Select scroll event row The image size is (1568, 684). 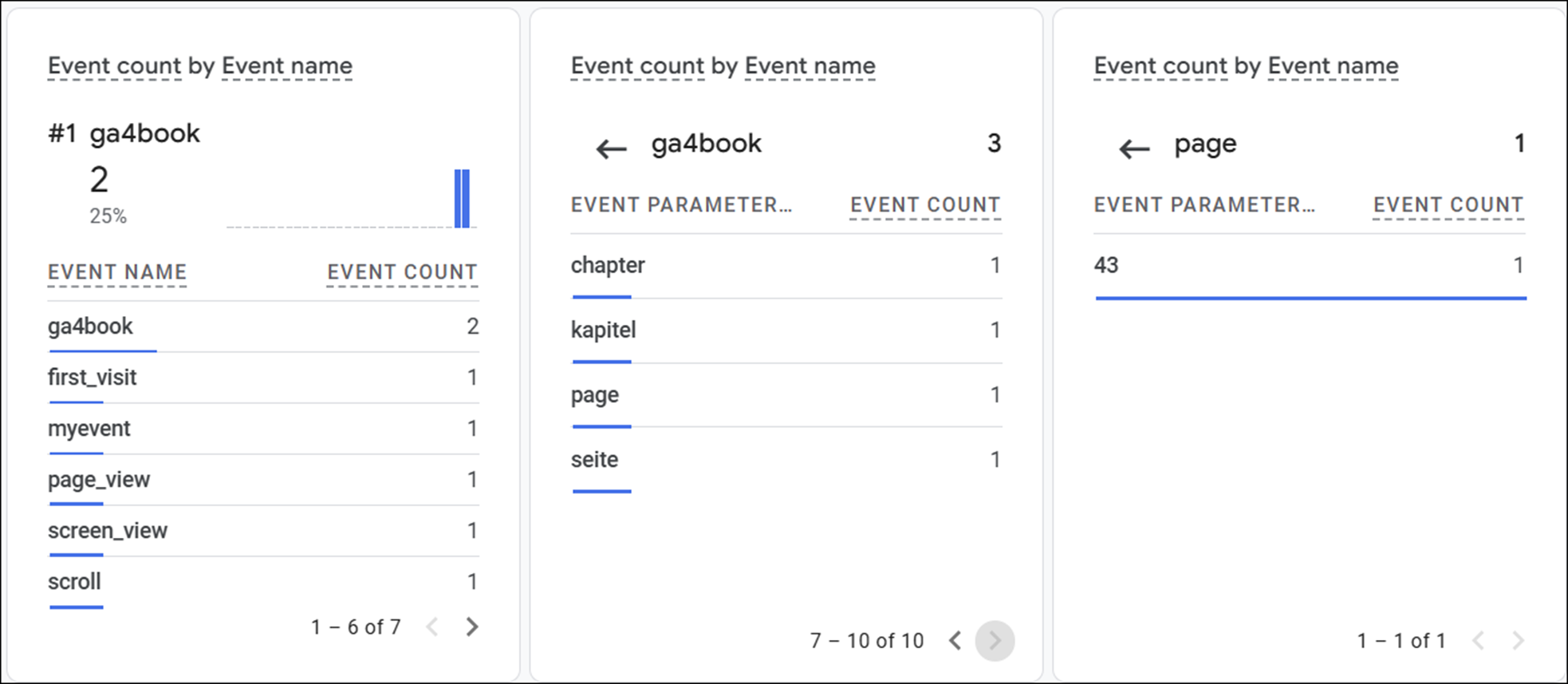point(263,582)
